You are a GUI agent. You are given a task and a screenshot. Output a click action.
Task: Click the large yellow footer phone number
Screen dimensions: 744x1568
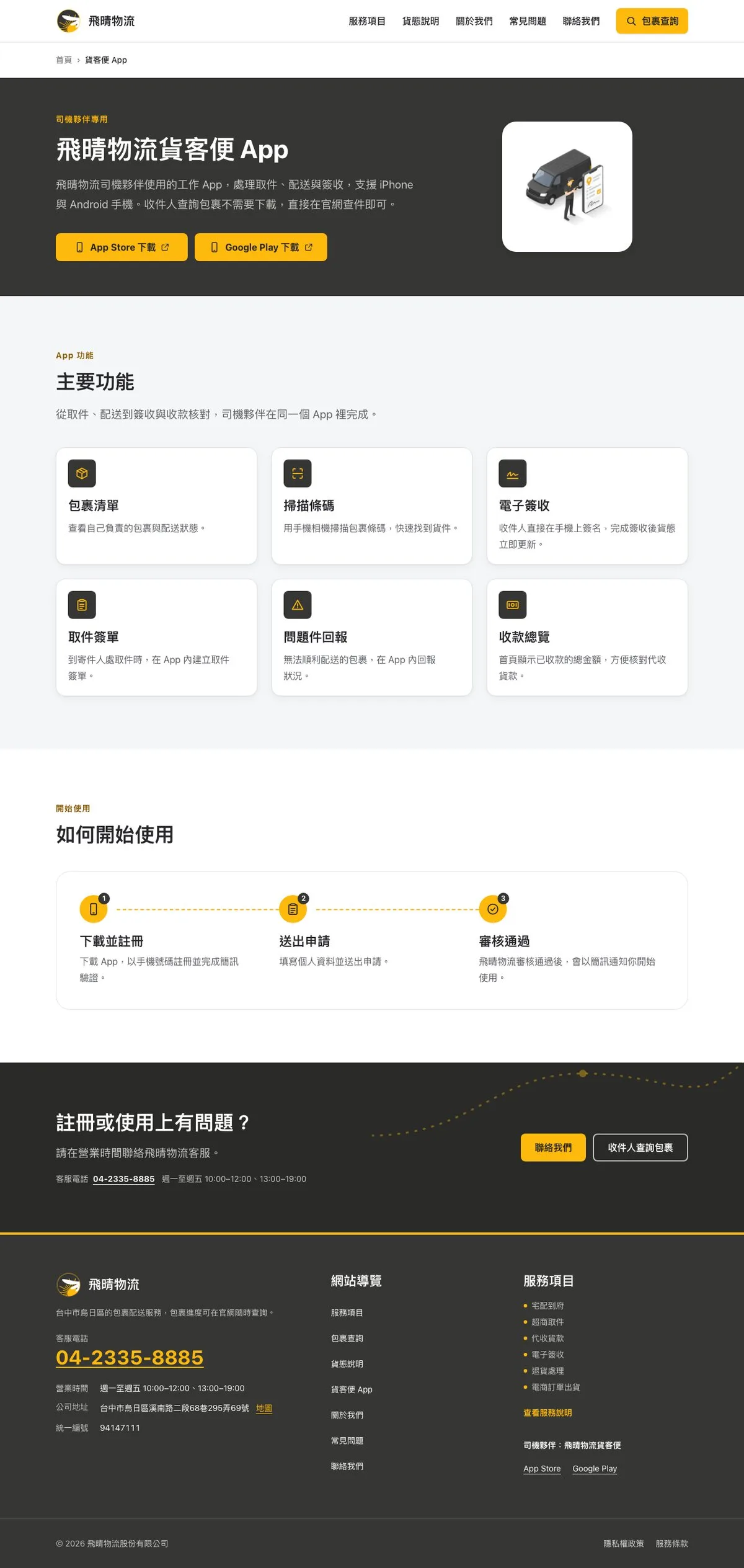(x=130, y=1357)
